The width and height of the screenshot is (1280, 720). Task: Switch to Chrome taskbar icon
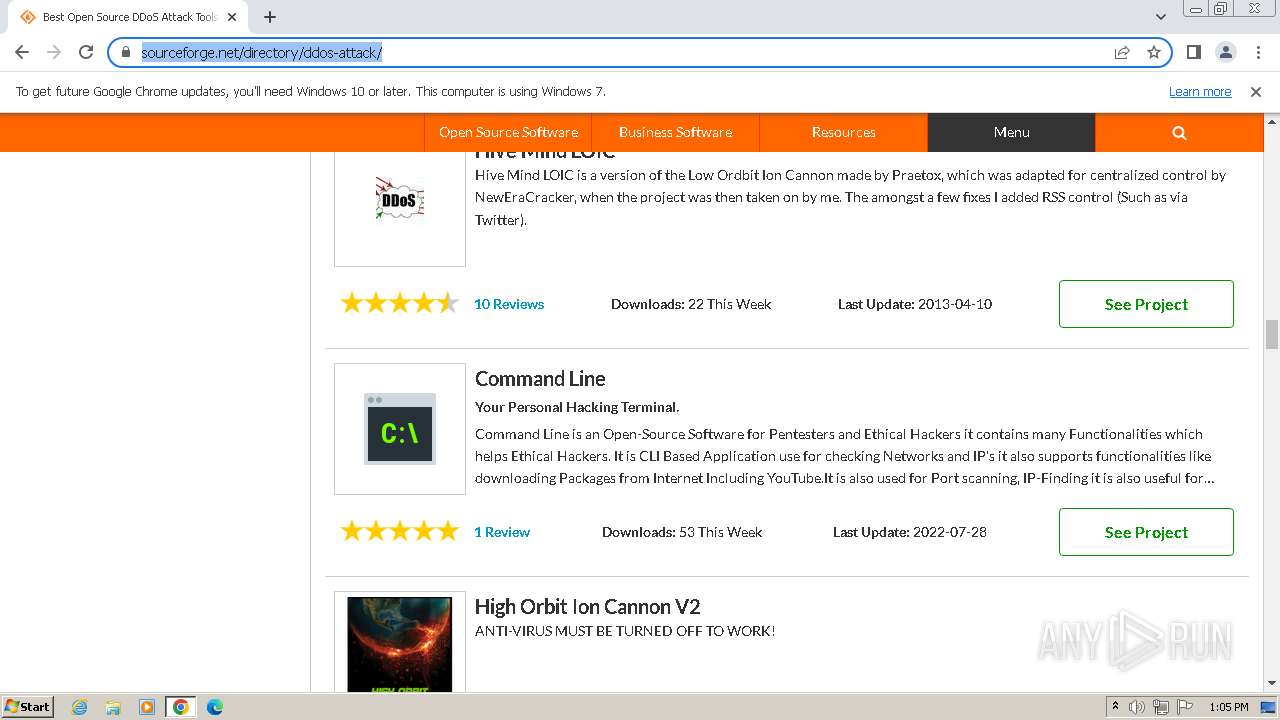[181, 707]
